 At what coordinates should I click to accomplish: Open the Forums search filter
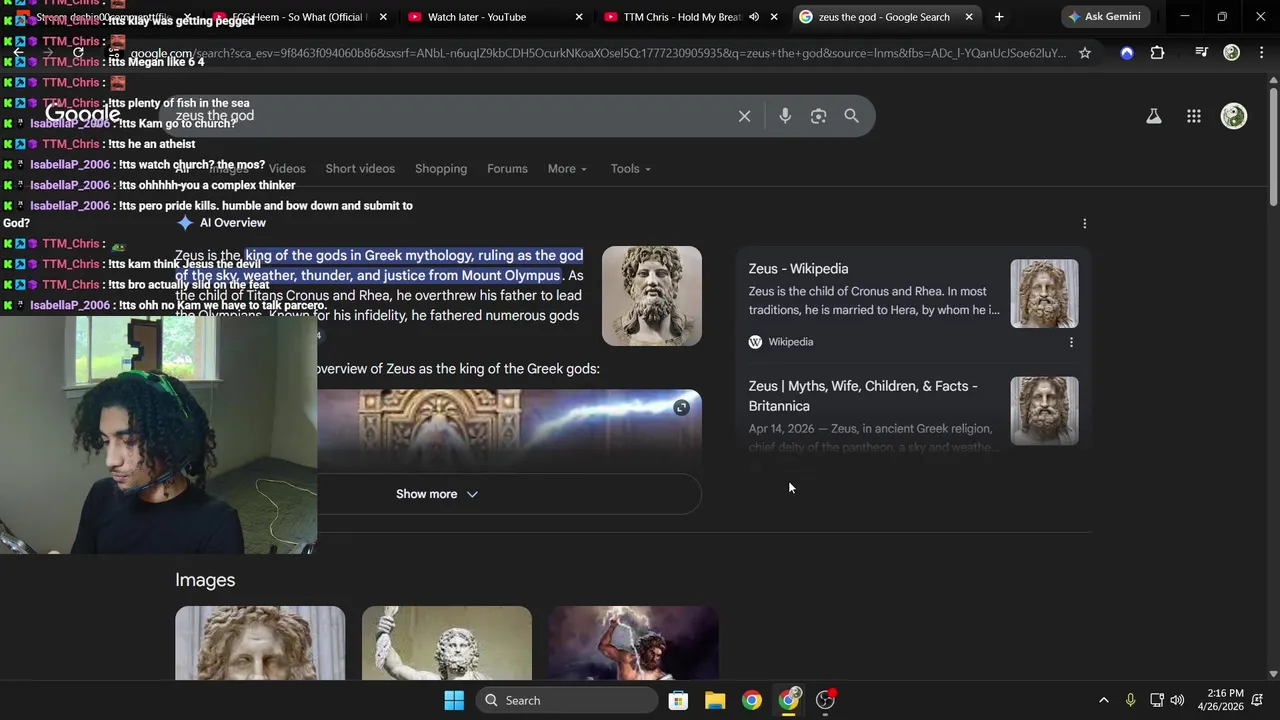pyautogui.click(x=507, y=169)
